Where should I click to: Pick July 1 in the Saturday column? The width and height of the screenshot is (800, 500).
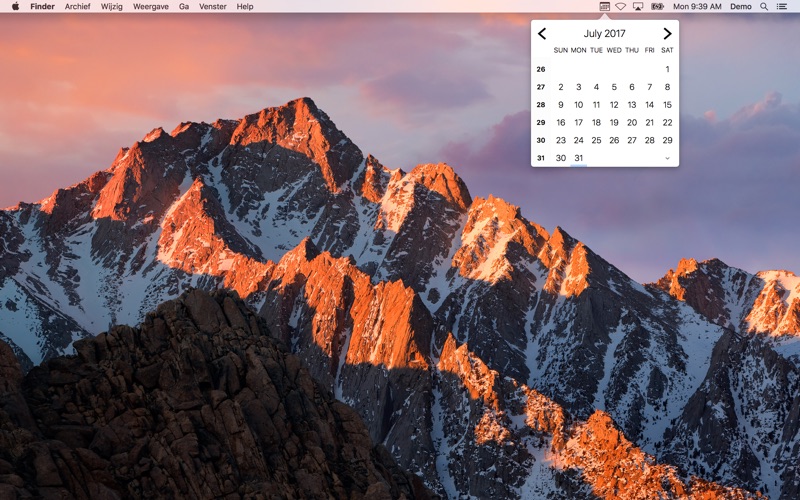tap(667, 69)
